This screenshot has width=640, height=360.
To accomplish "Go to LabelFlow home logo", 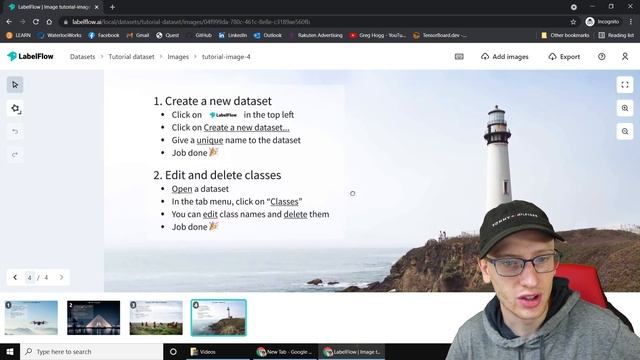I will pos(30,56).
